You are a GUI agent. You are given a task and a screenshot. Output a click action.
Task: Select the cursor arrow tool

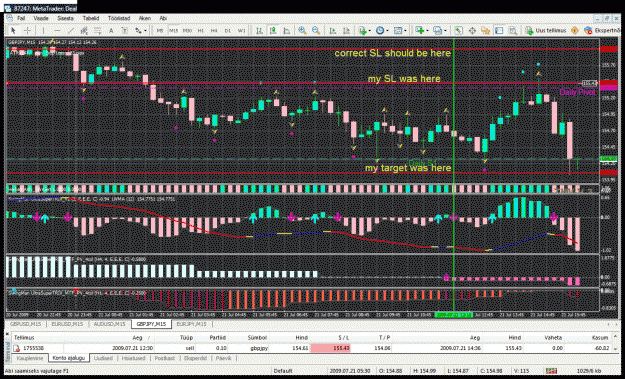pos(13,31)
